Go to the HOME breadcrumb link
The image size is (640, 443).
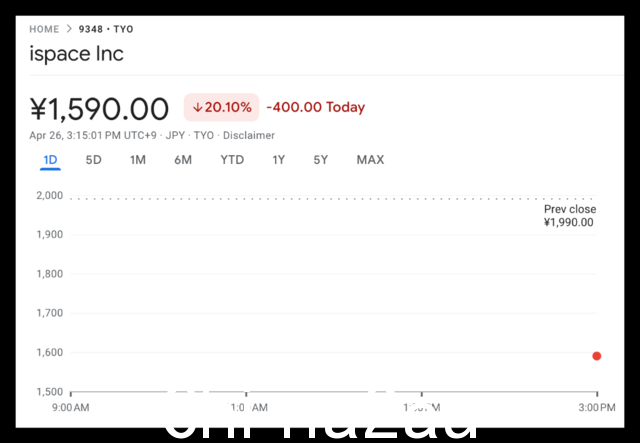pyautogui.click(x=44, y=29)
